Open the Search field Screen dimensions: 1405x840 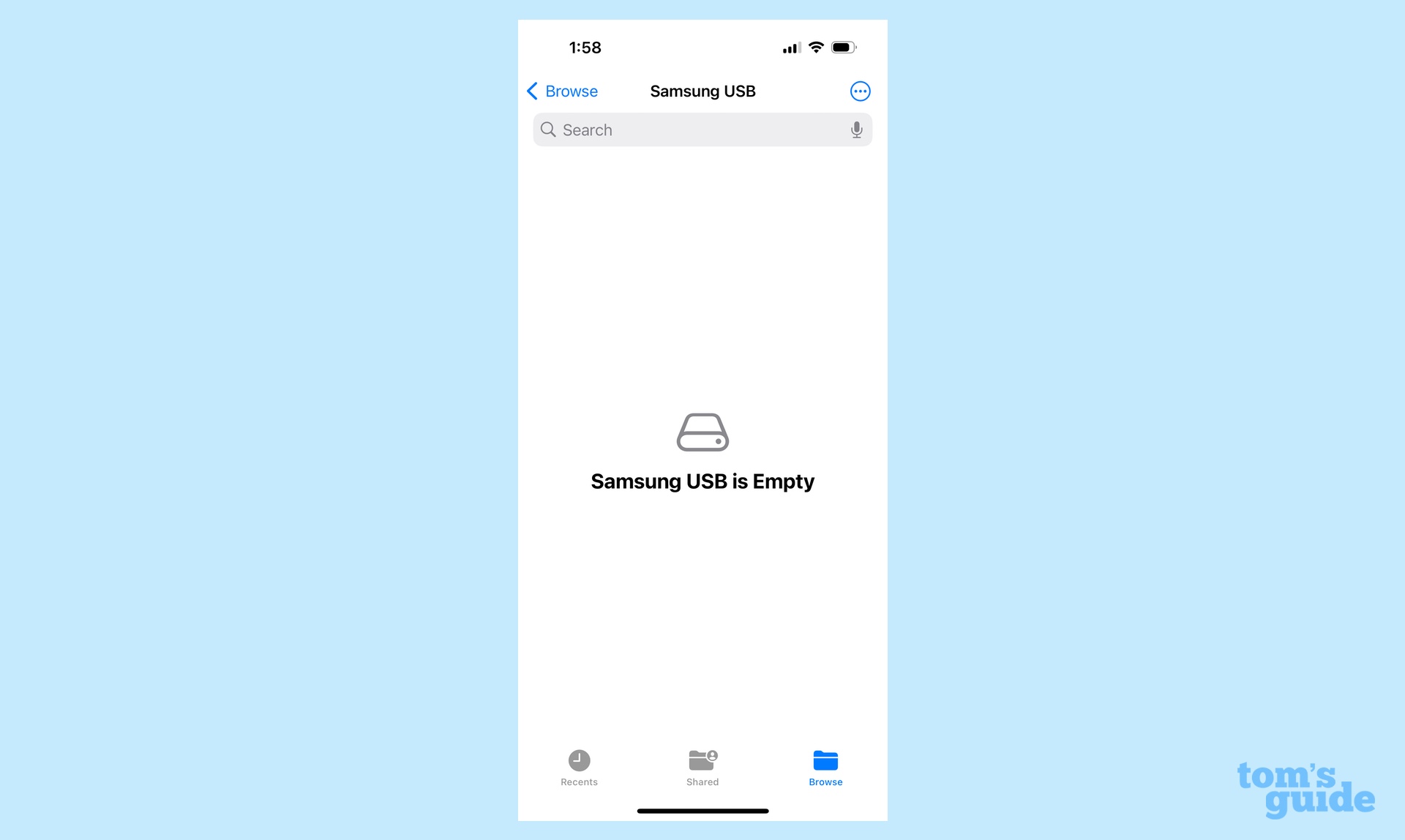[702, 129]
